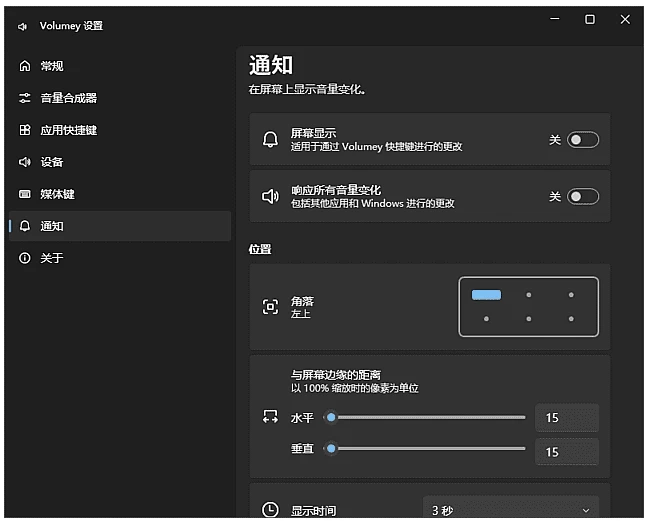Click the 垂直 vertical distance slider thumb
This screenshot has height=521, width=647.
[331, 449]
